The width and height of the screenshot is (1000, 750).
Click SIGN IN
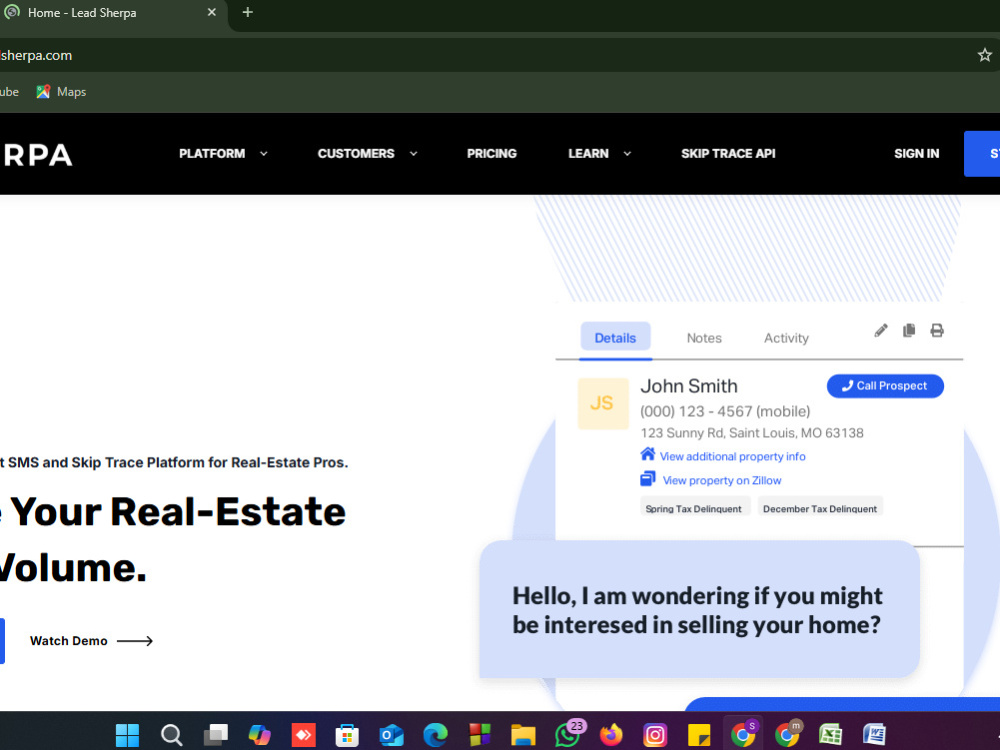point(916,154)
